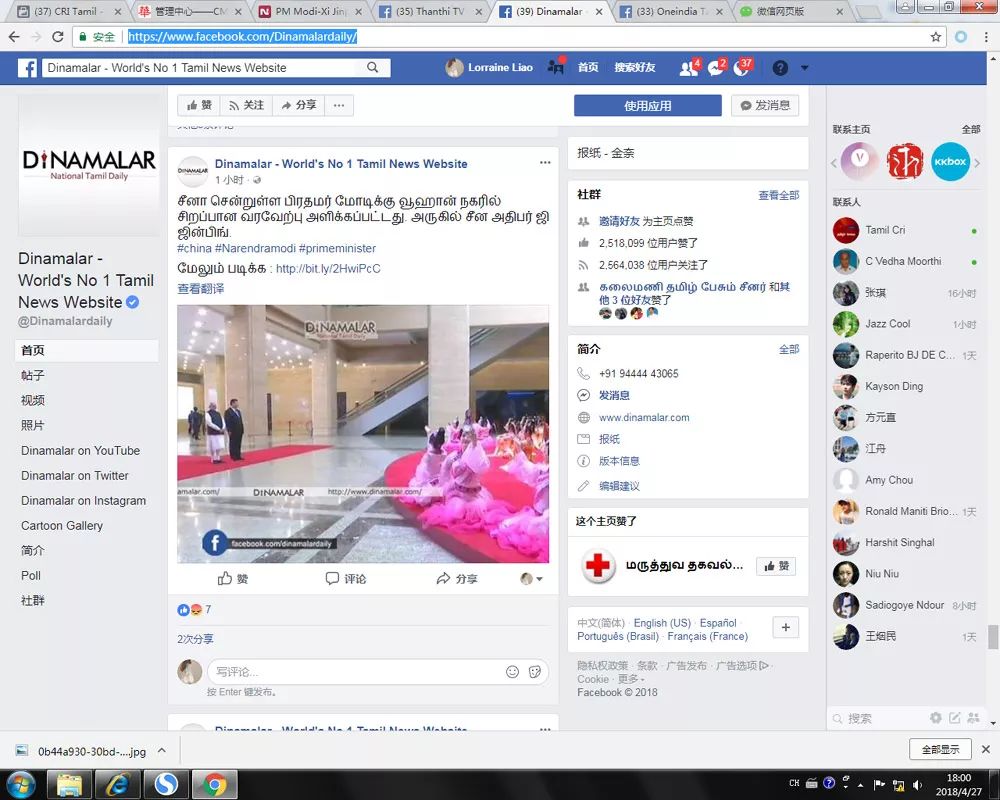Select 照片 in left page menu
Screen dimensions: 1000x800
pos(33,425)
